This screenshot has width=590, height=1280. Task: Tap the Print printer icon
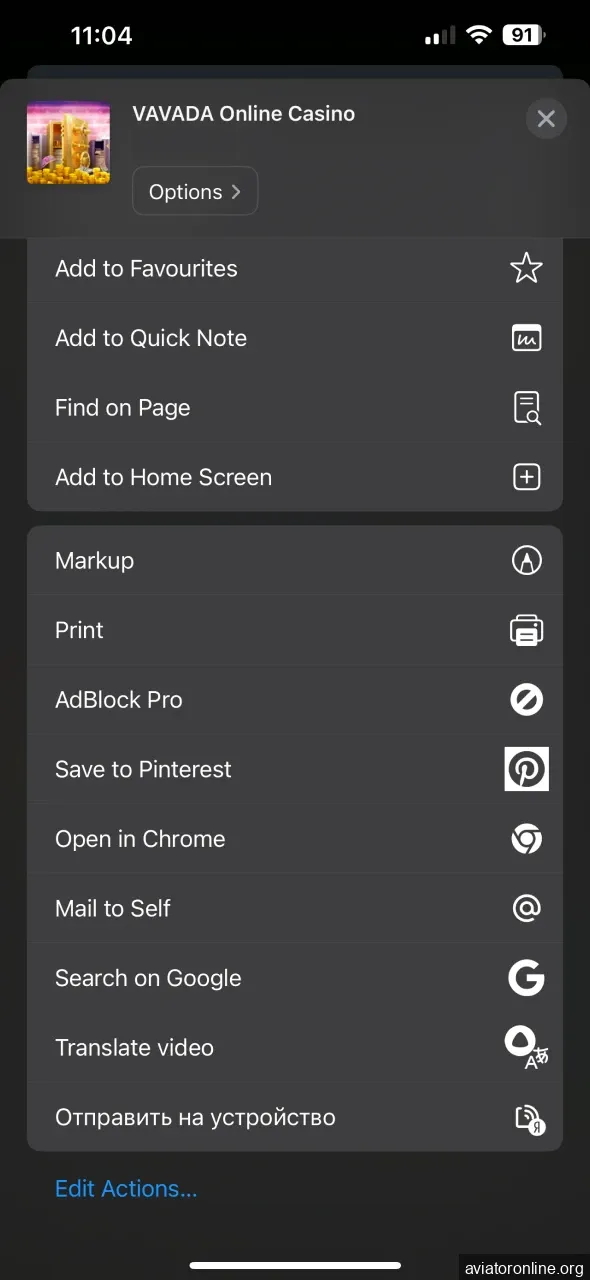tap(526, 630)
